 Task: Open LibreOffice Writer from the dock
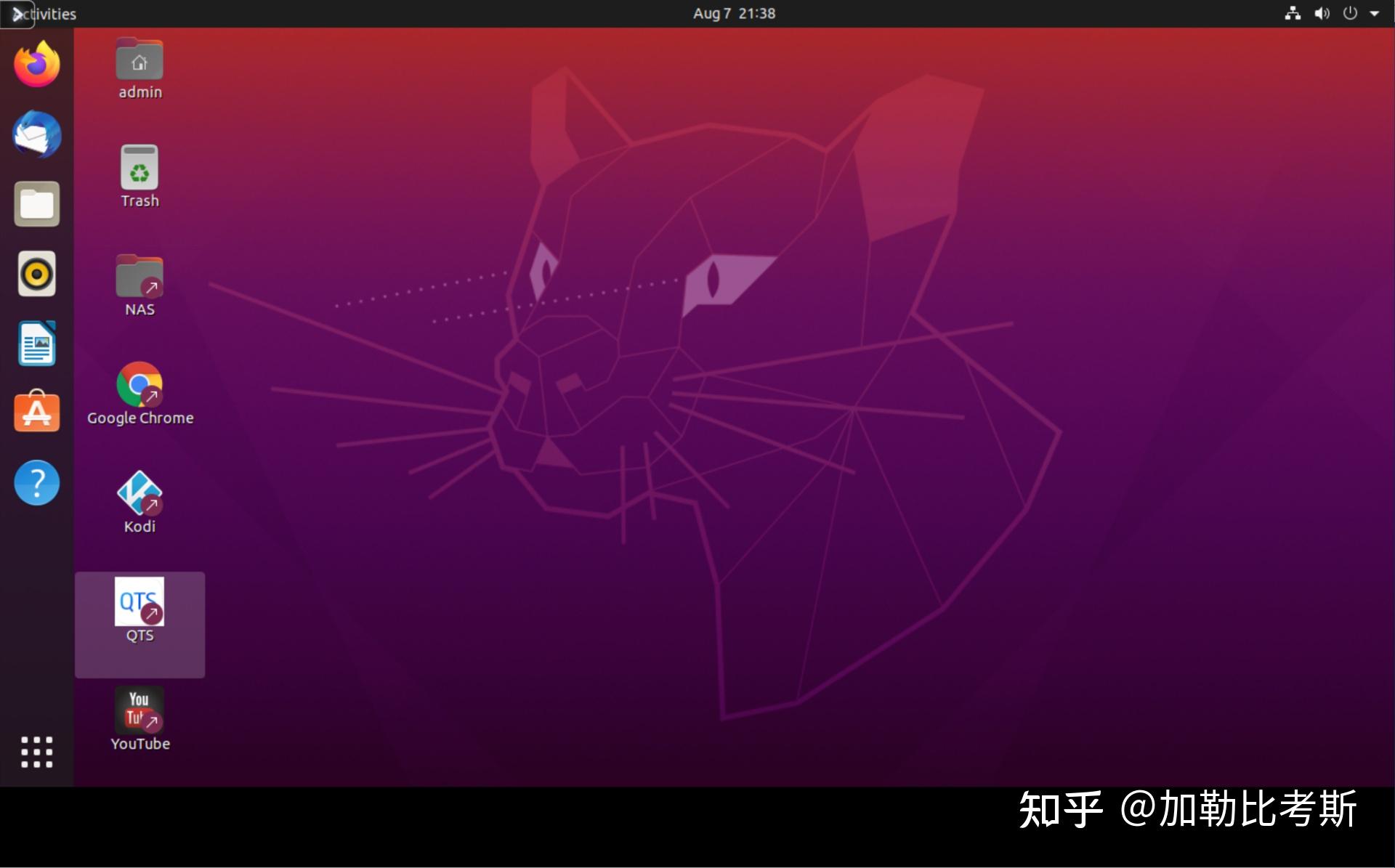pyautogui.click(x=36, y=344)
